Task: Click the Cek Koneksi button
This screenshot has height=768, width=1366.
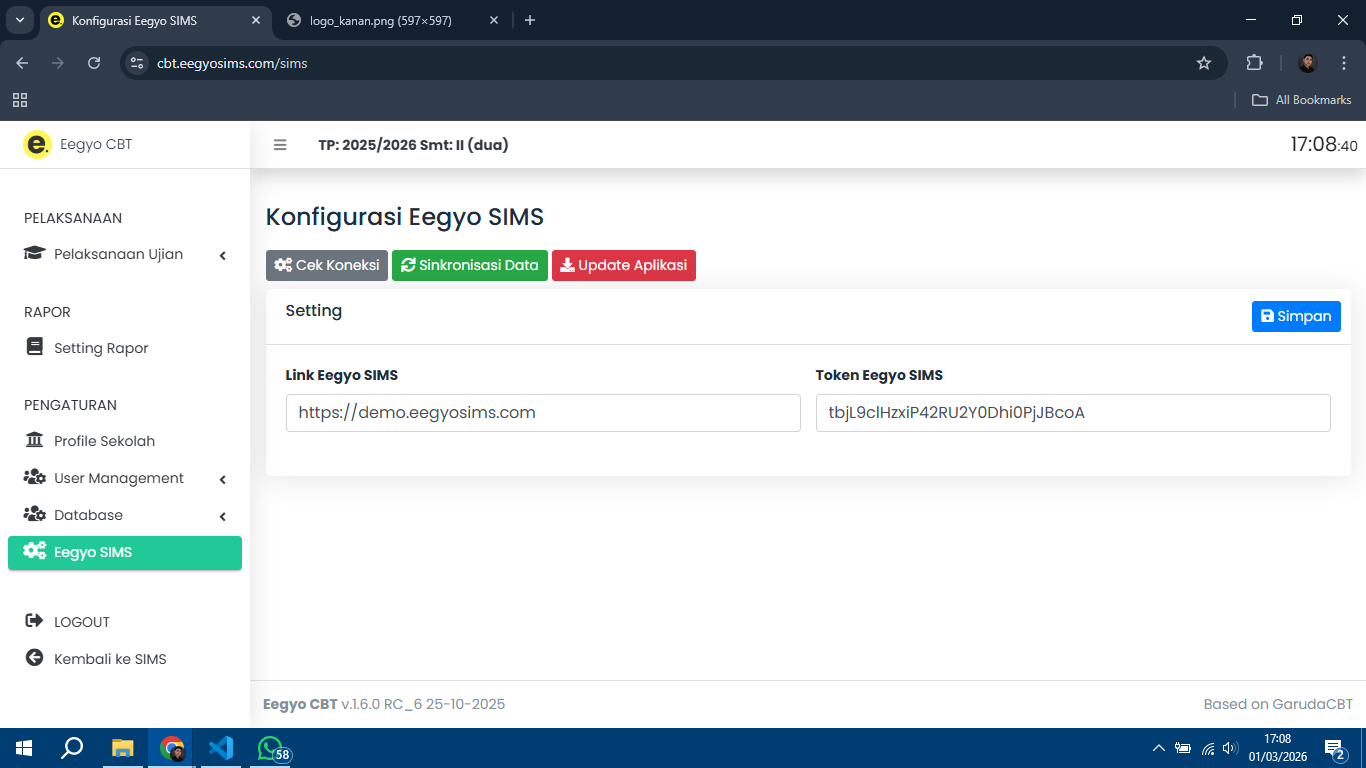Action: coord(327,265)
